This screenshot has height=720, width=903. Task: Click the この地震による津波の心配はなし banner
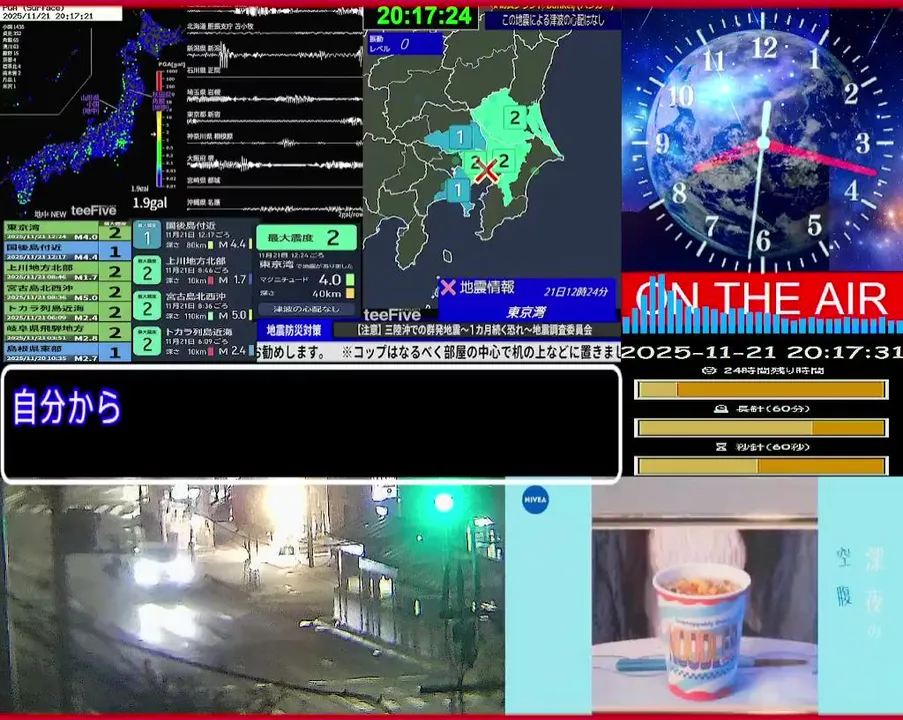tap(552, 20)
